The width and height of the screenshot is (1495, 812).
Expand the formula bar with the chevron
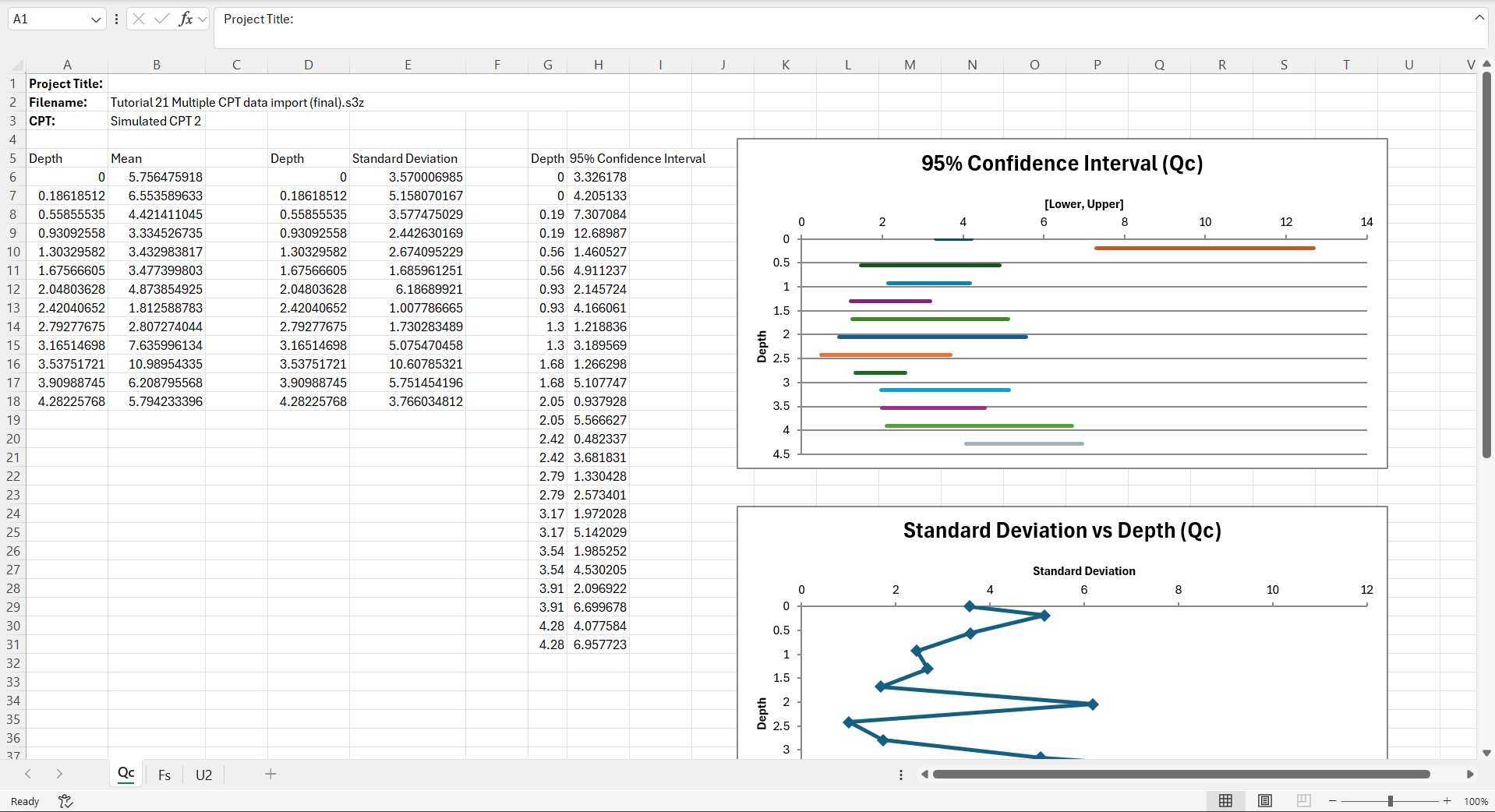tap(1479, 17)
